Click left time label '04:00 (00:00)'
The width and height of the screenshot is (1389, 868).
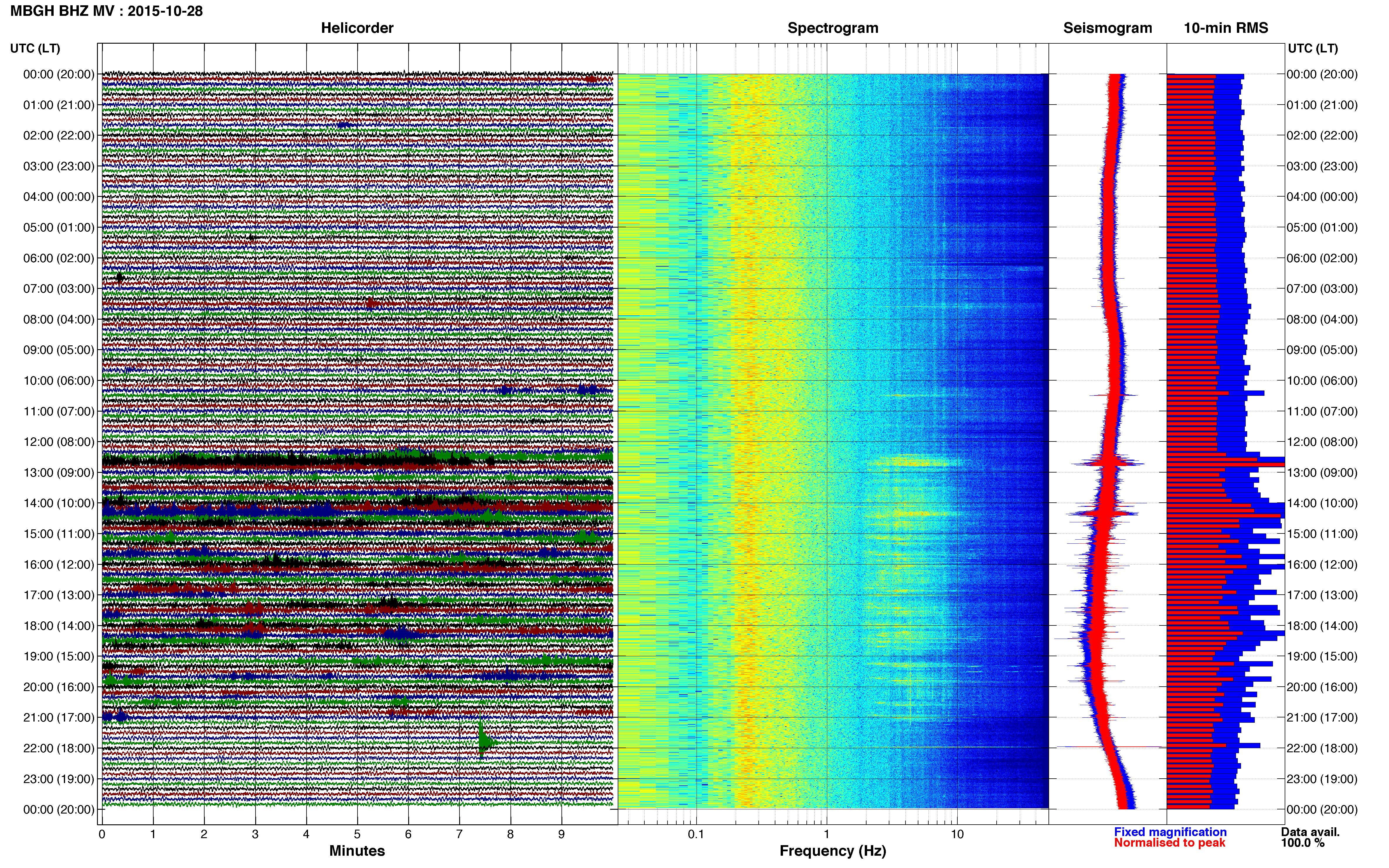(x=59, y=197)
